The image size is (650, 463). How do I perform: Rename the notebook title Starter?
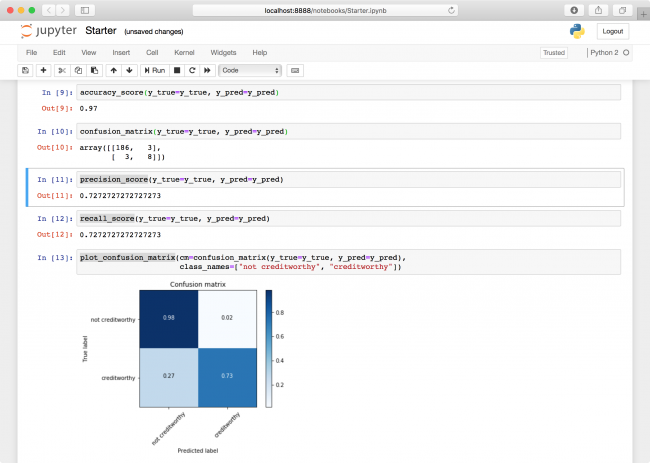point(101,31)
